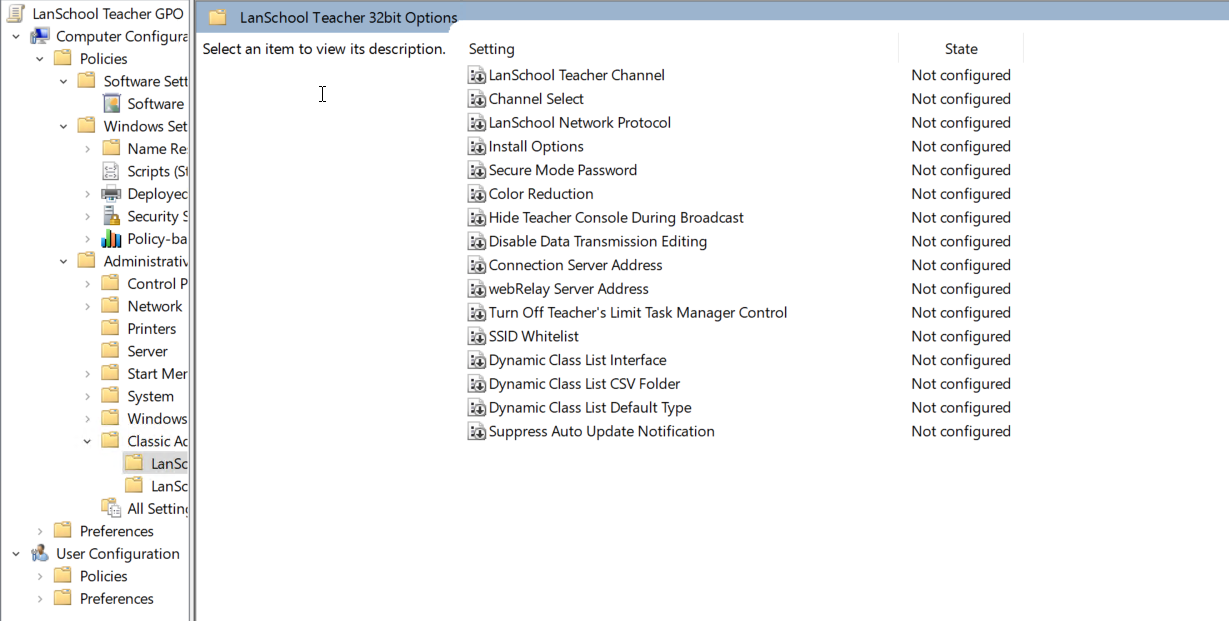Click the LanSchool Teacher Channel setting icon
The height and width of the screenshot is (621, 1229).
coord(477,75)
